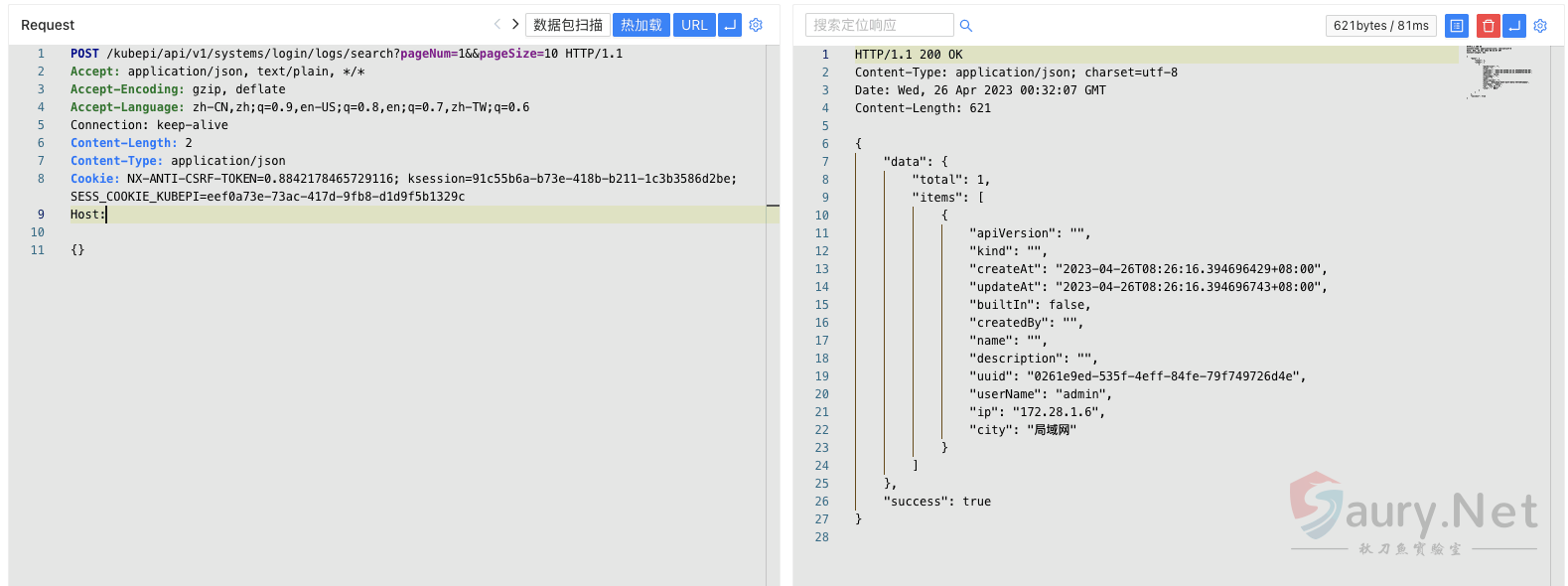Toggle line wrap in response panel
This screenshot has width=1568, height=586.
click(1514, 26)
